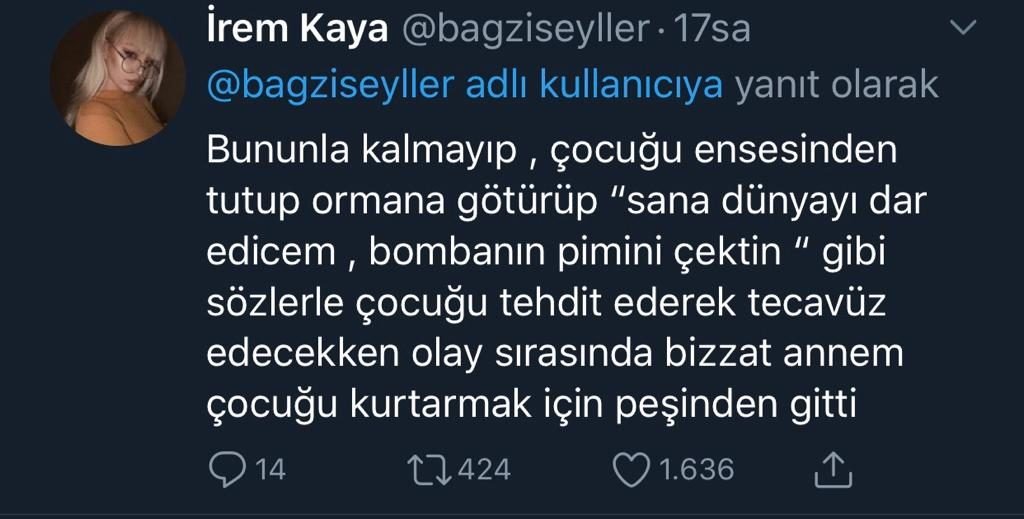
Task: Click the tweet line starting 'tutup ormana'
Action: tap(567, 202)
